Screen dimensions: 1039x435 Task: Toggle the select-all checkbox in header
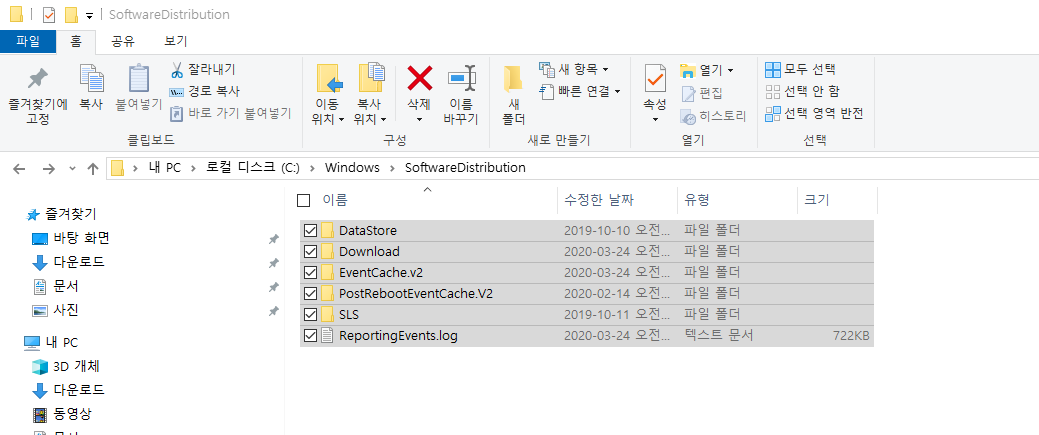coord(303,200)
